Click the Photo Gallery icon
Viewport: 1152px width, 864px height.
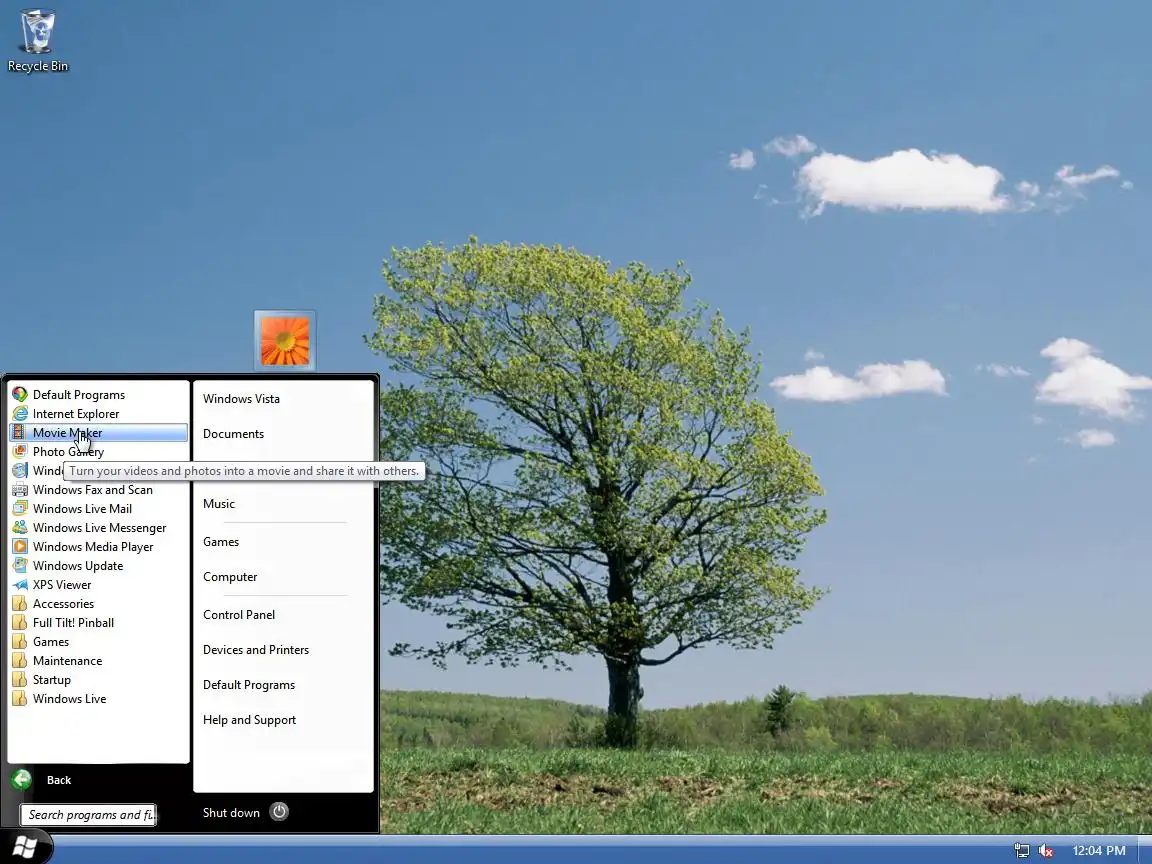coord(20,452)
